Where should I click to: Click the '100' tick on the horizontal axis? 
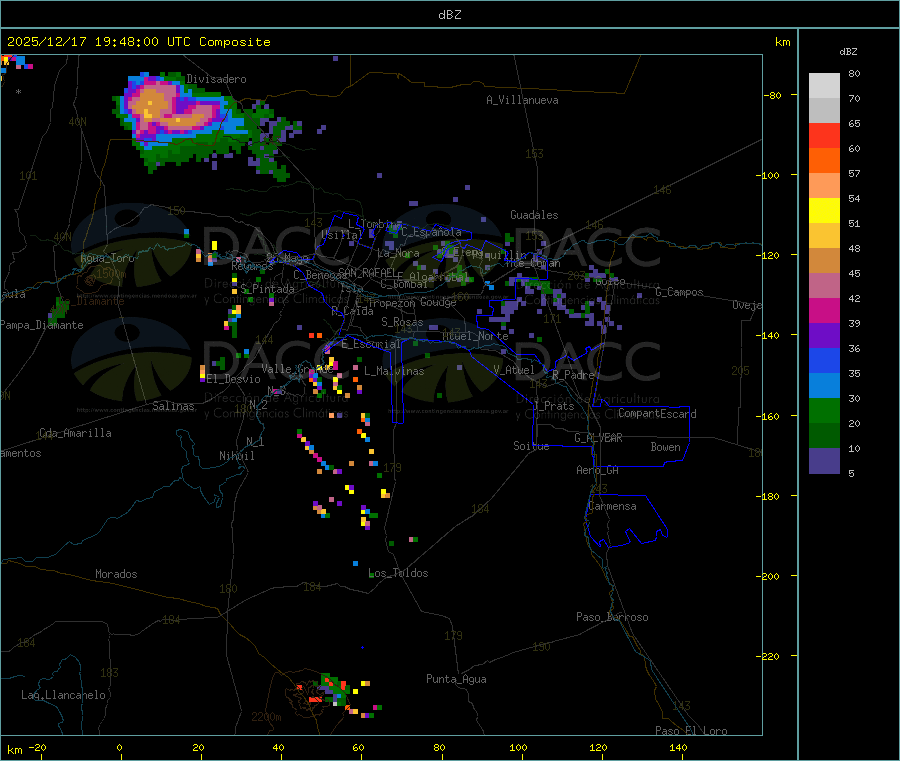pyautogui.click(x=518, y=748)
